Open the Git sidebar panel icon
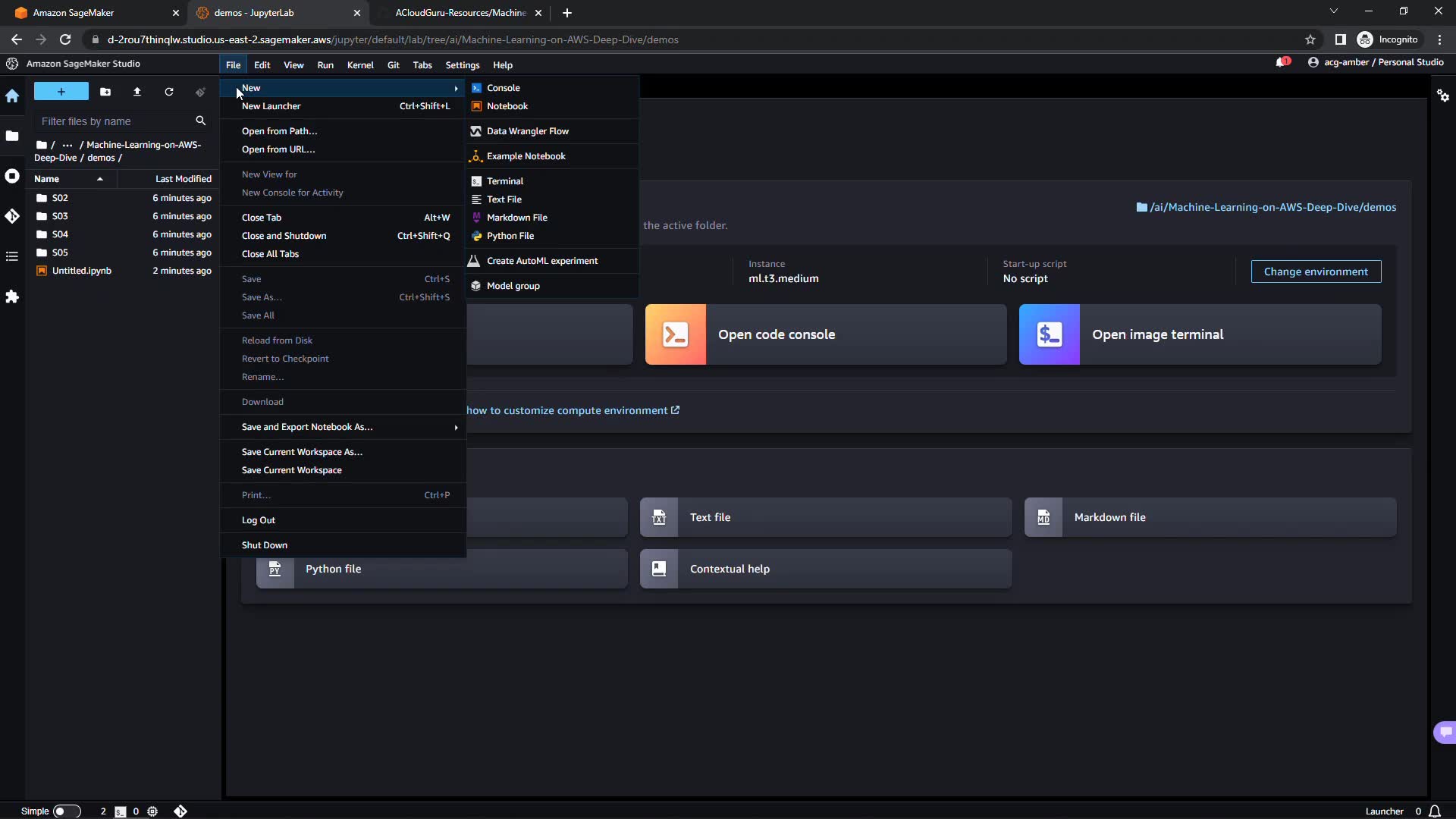The width and height of the screenshot is (1456, 819). [x=12, y=217]
